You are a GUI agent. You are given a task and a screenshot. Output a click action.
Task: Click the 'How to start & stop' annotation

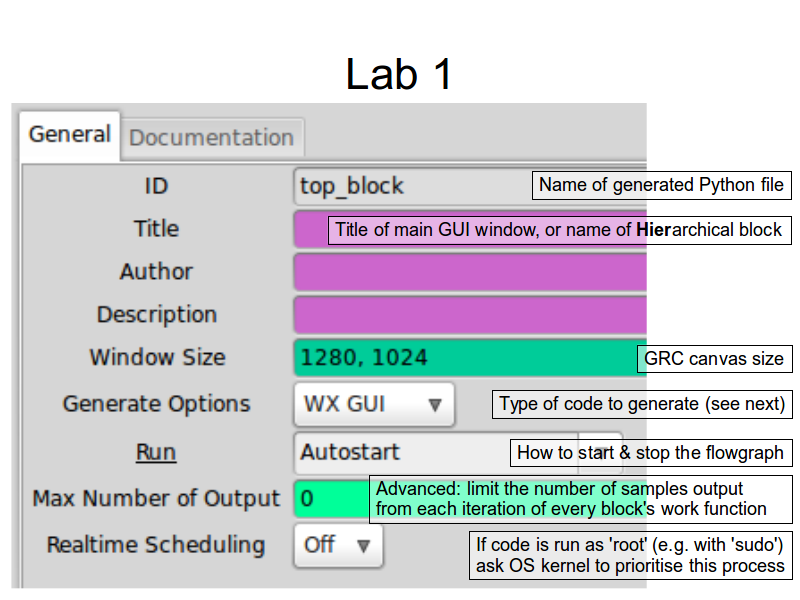point(650,452)
